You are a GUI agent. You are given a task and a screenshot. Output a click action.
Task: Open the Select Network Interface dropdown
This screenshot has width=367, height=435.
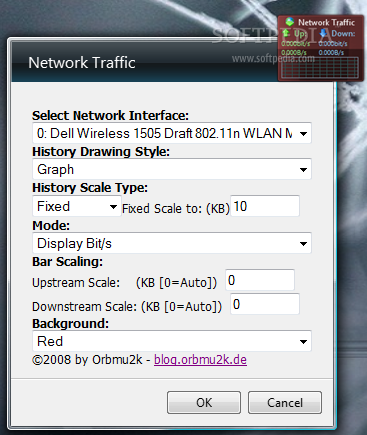(172, 133)
